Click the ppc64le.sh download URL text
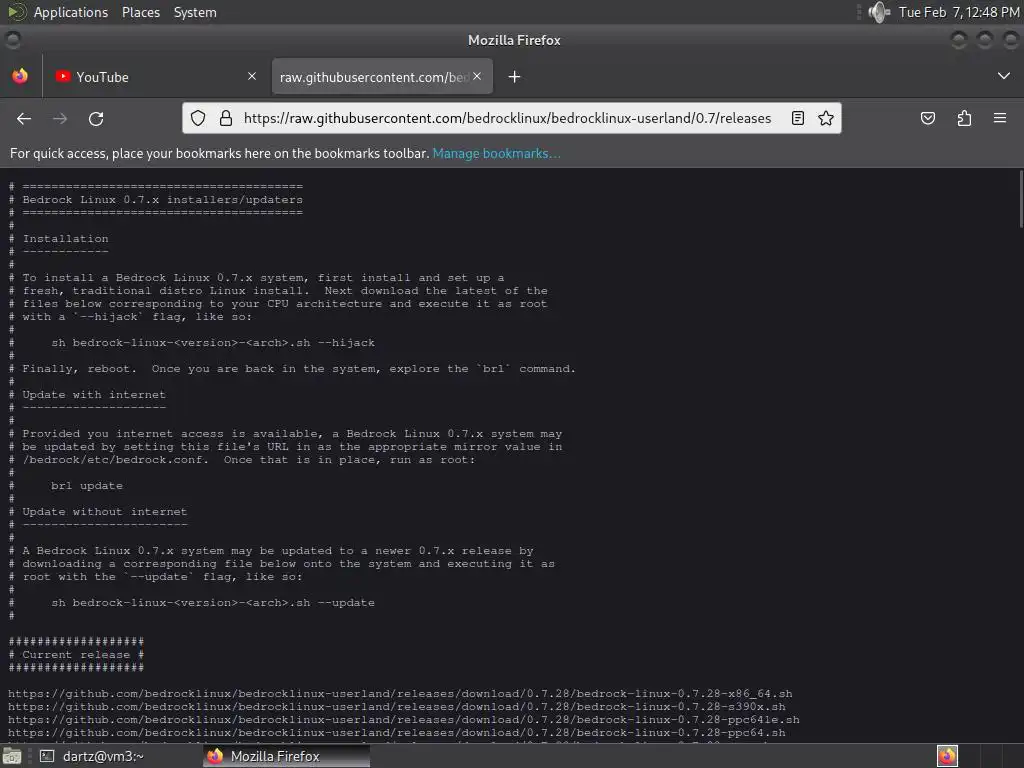The height and width of the screenshot is (768, 1024). click(404, 720)
